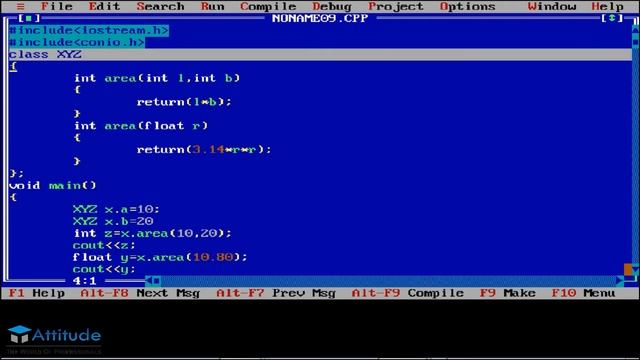Click the 'void main()' line
Viewport: 640px width, 360px height.
coord(53,186)
